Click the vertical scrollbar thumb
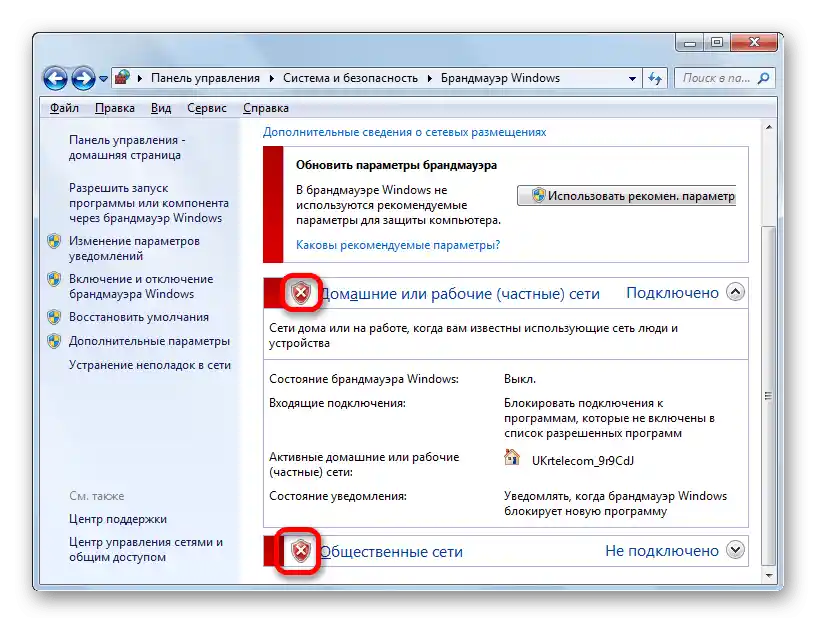Screen dimensions: 817x624 click(x=769, y=396)
